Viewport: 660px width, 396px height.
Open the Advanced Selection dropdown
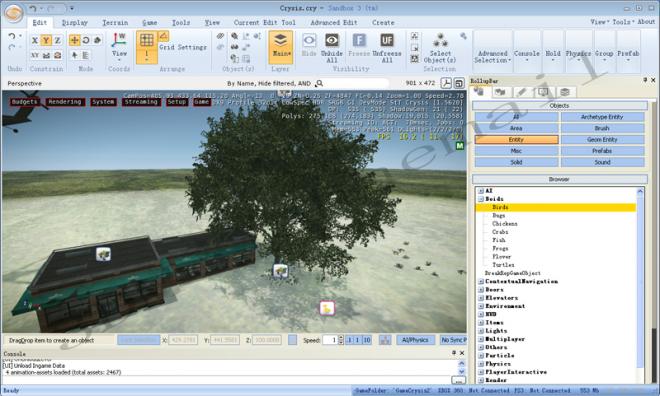(492, 57)
